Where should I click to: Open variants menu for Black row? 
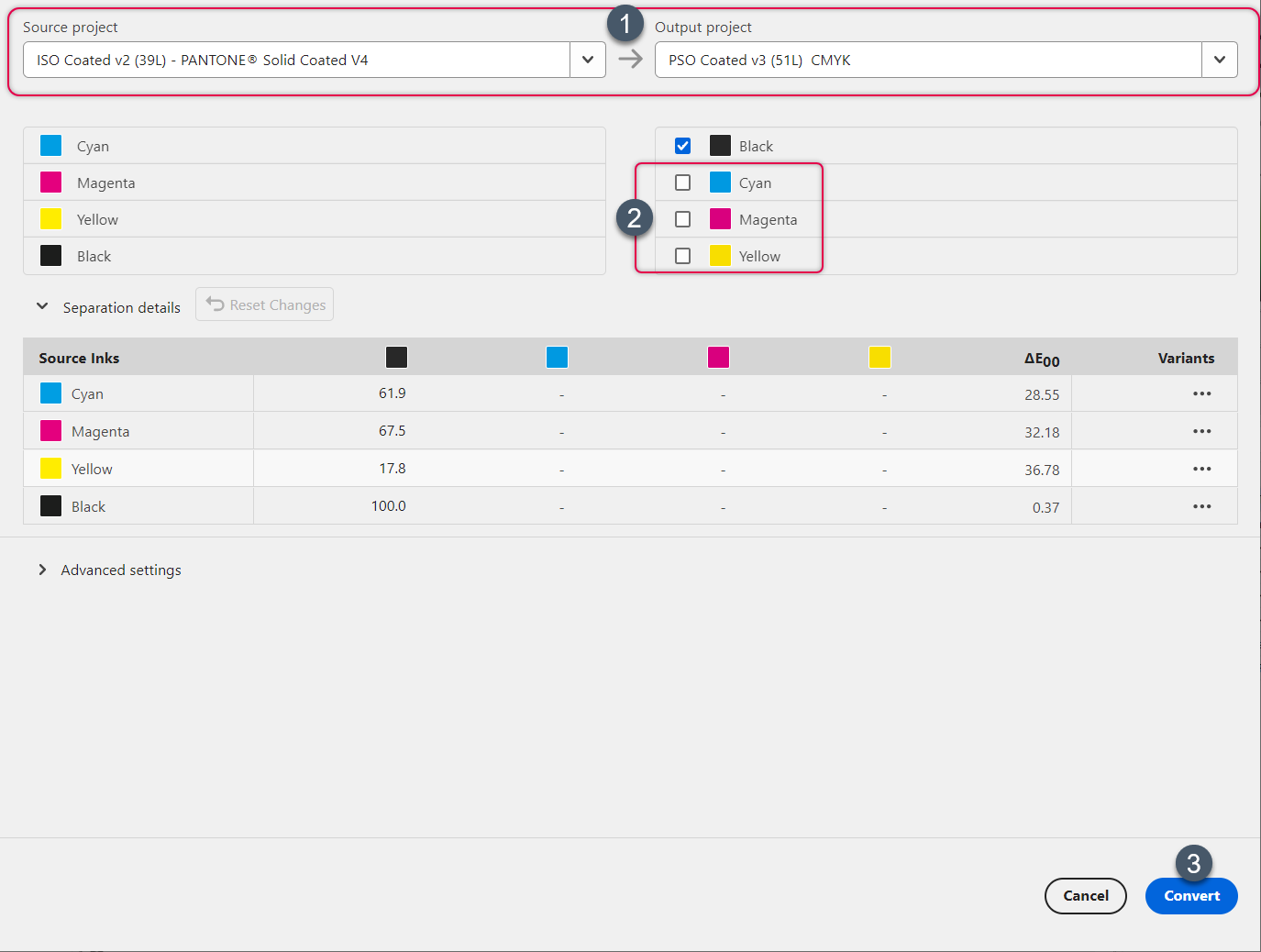click(1201, 506)
